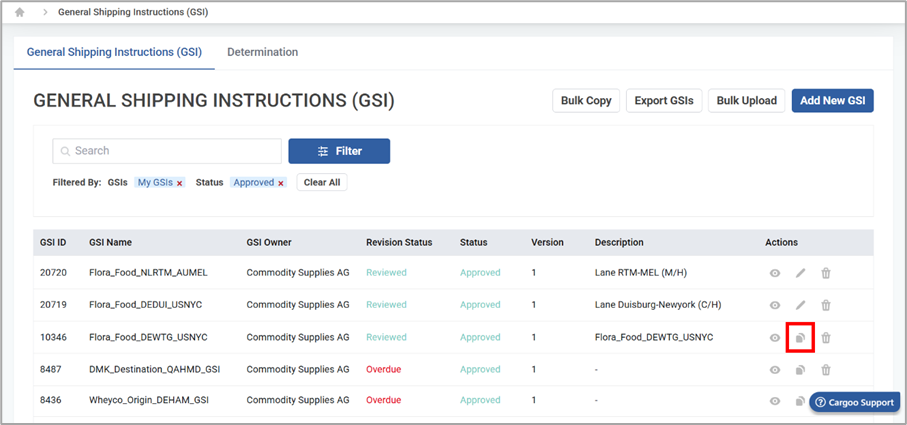Delete Flora_Food_DEWTG_USNYC with trash icon

tap(826, 338)
